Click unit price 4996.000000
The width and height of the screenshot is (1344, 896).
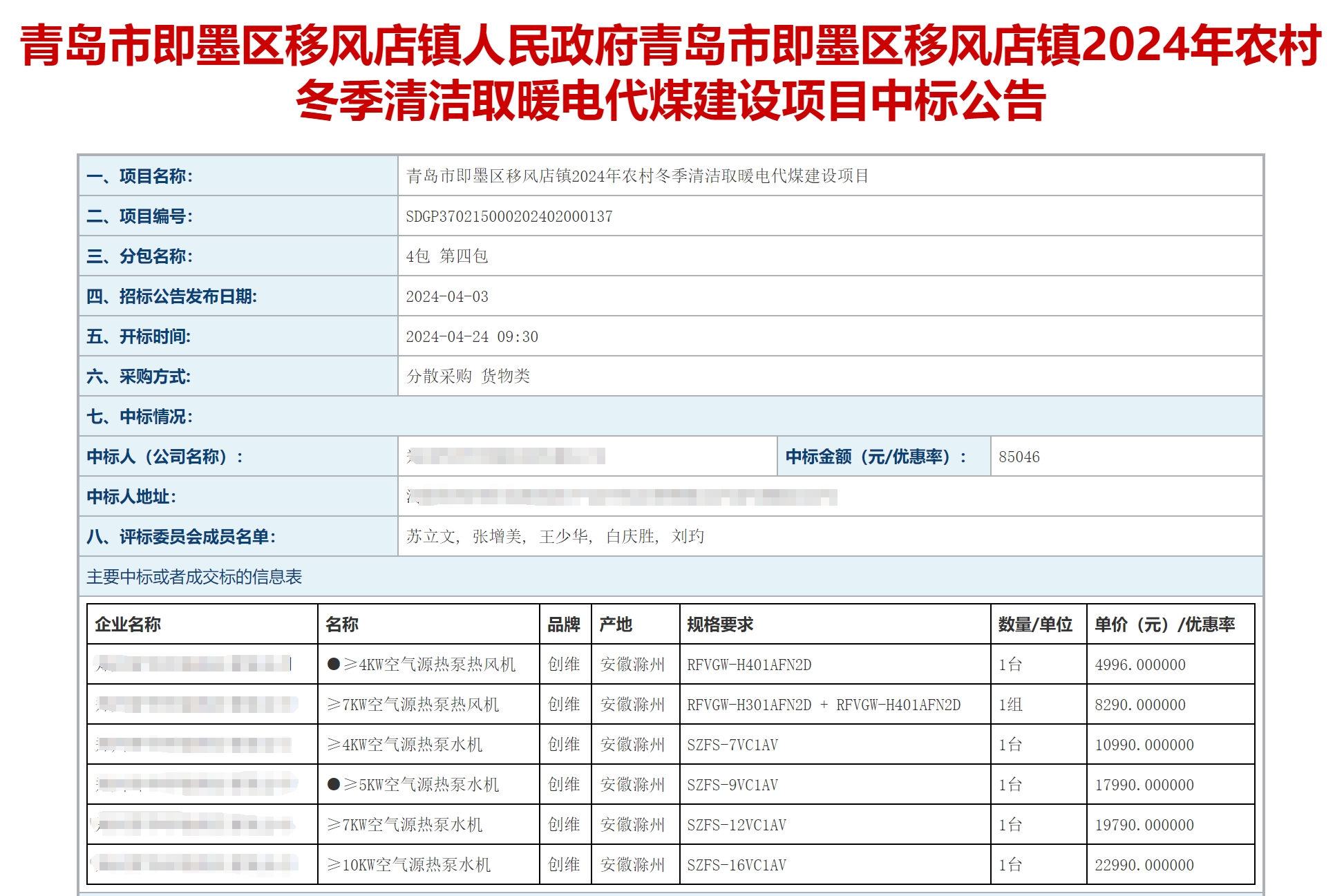(x=1140, y=665)
